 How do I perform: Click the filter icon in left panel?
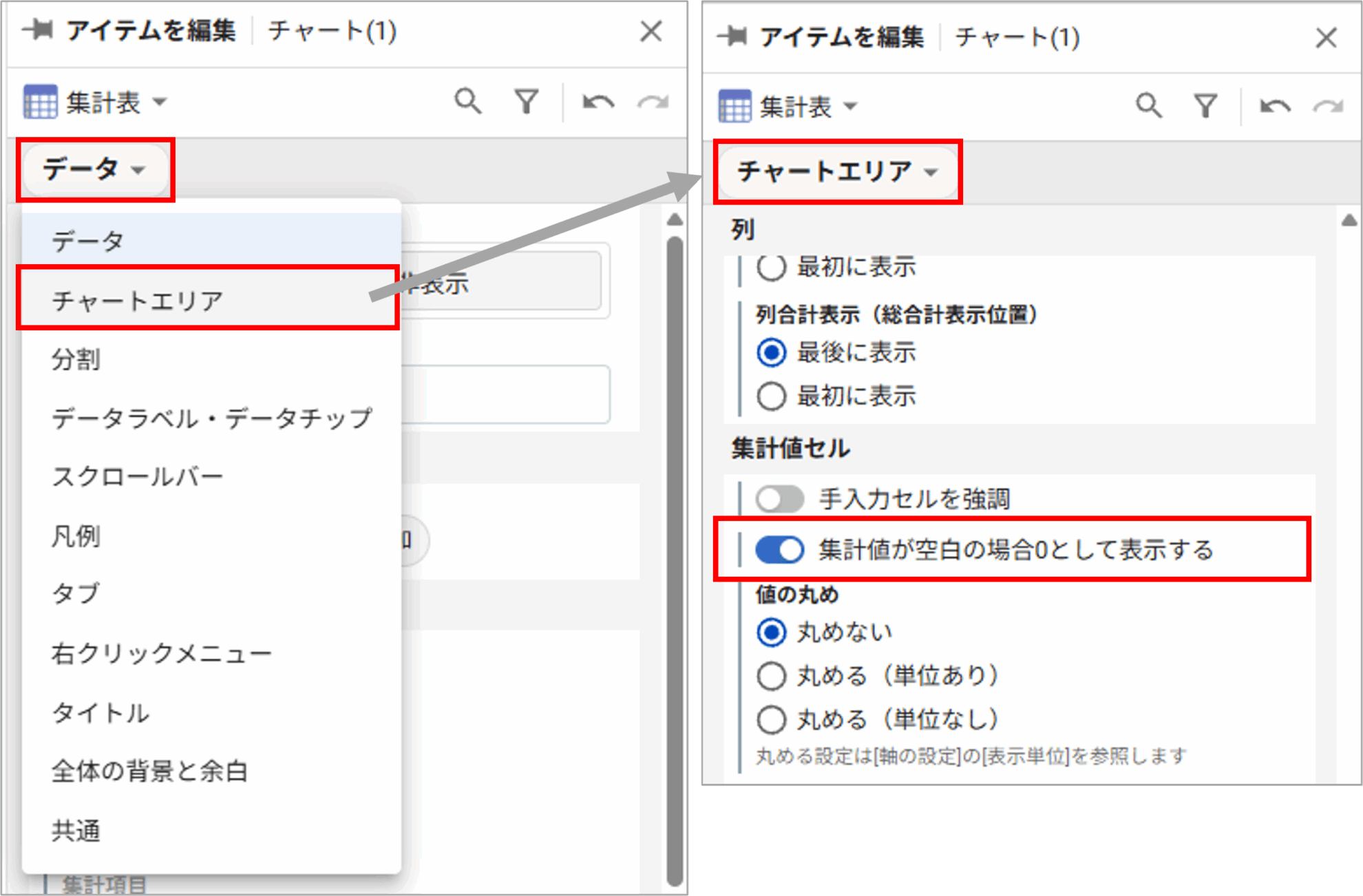pos(527,102)
